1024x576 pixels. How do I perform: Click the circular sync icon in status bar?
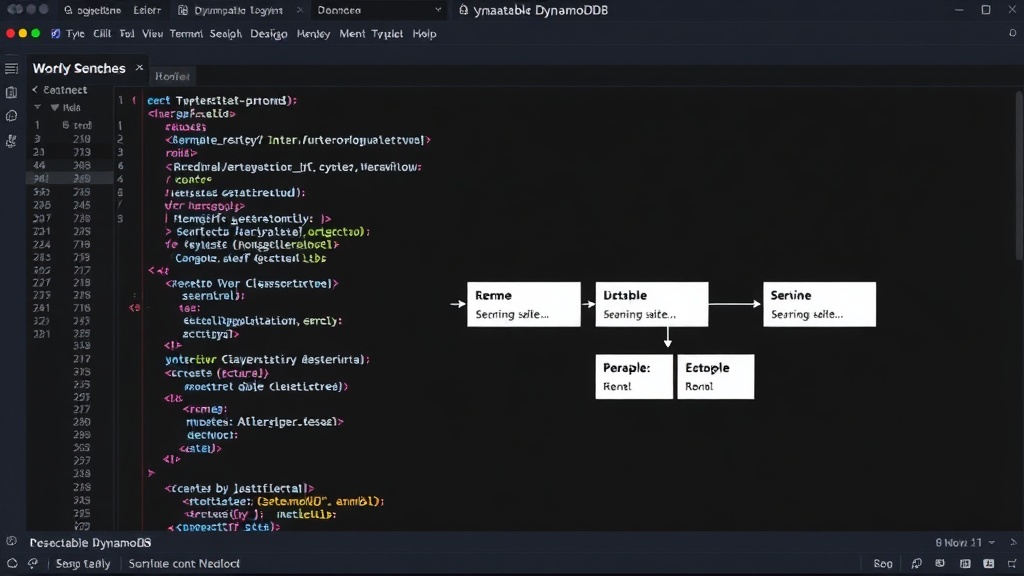point(12,563)
